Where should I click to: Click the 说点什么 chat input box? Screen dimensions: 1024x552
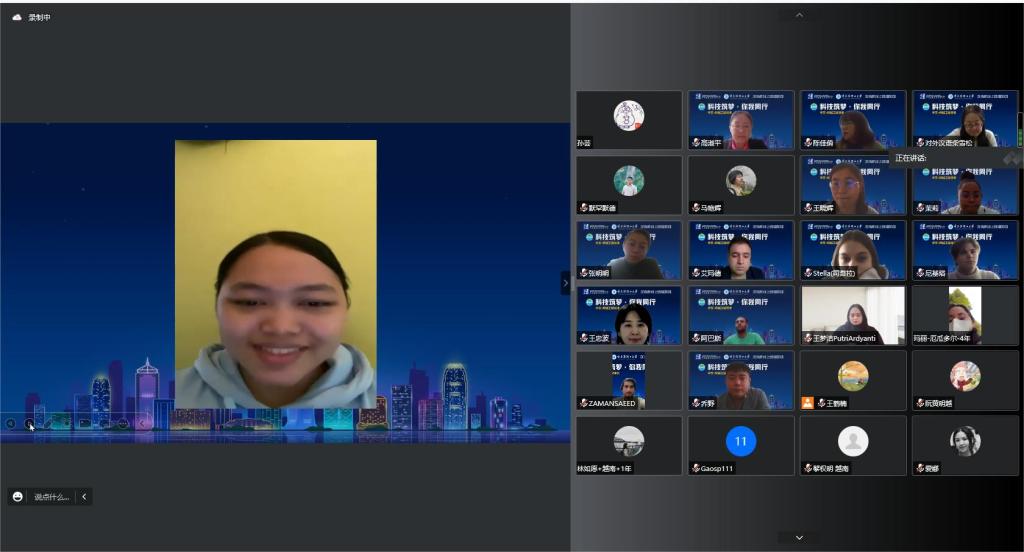[x=51, y=497]
